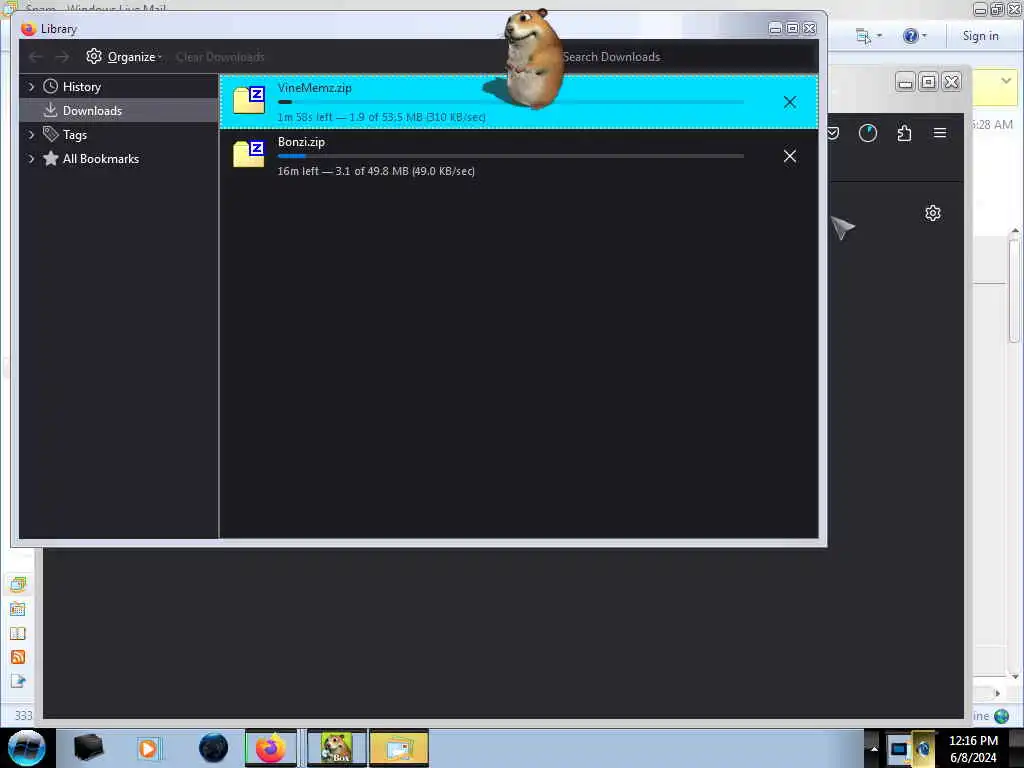Viewport: 1024px width, 768px height.
Task: Open the Firefox hamburger application menu
Action: click(940, 133)
